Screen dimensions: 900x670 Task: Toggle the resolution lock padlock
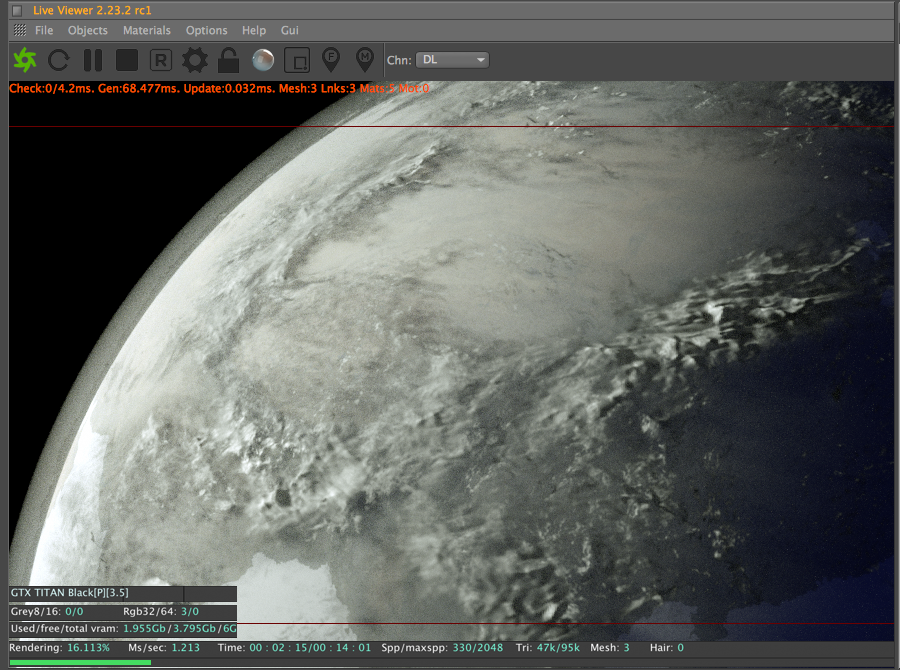click(x=229, y=60)
